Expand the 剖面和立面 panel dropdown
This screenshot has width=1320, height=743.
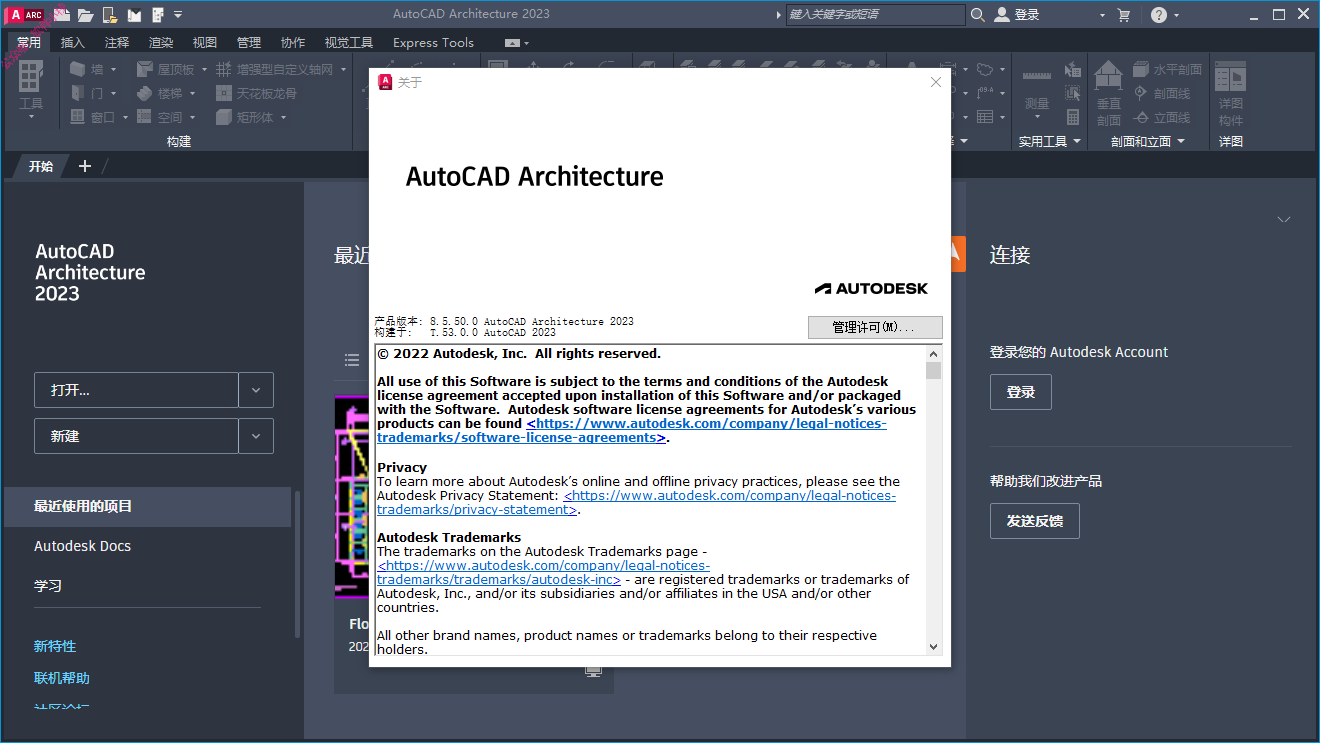click(x=1180, y=141)
